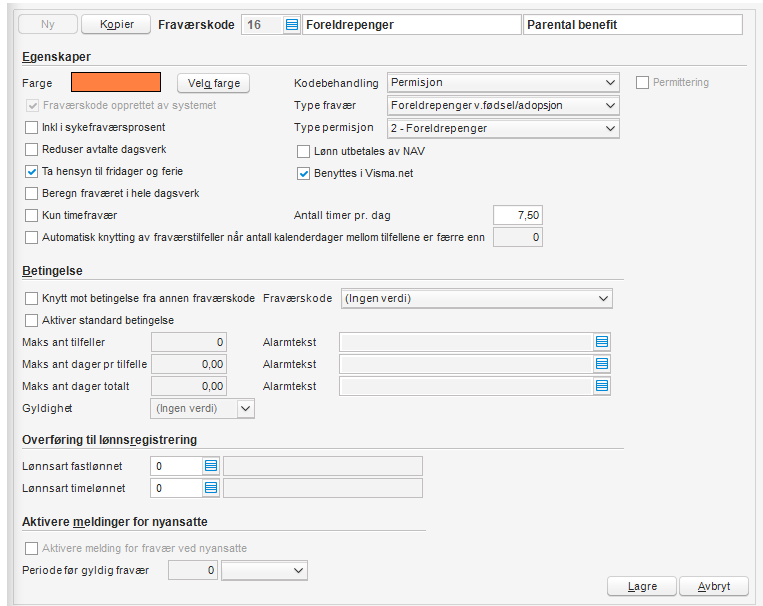Open lookup for first Alarmtekst field
Screen dimensions: 763x606
coord(602,342)
